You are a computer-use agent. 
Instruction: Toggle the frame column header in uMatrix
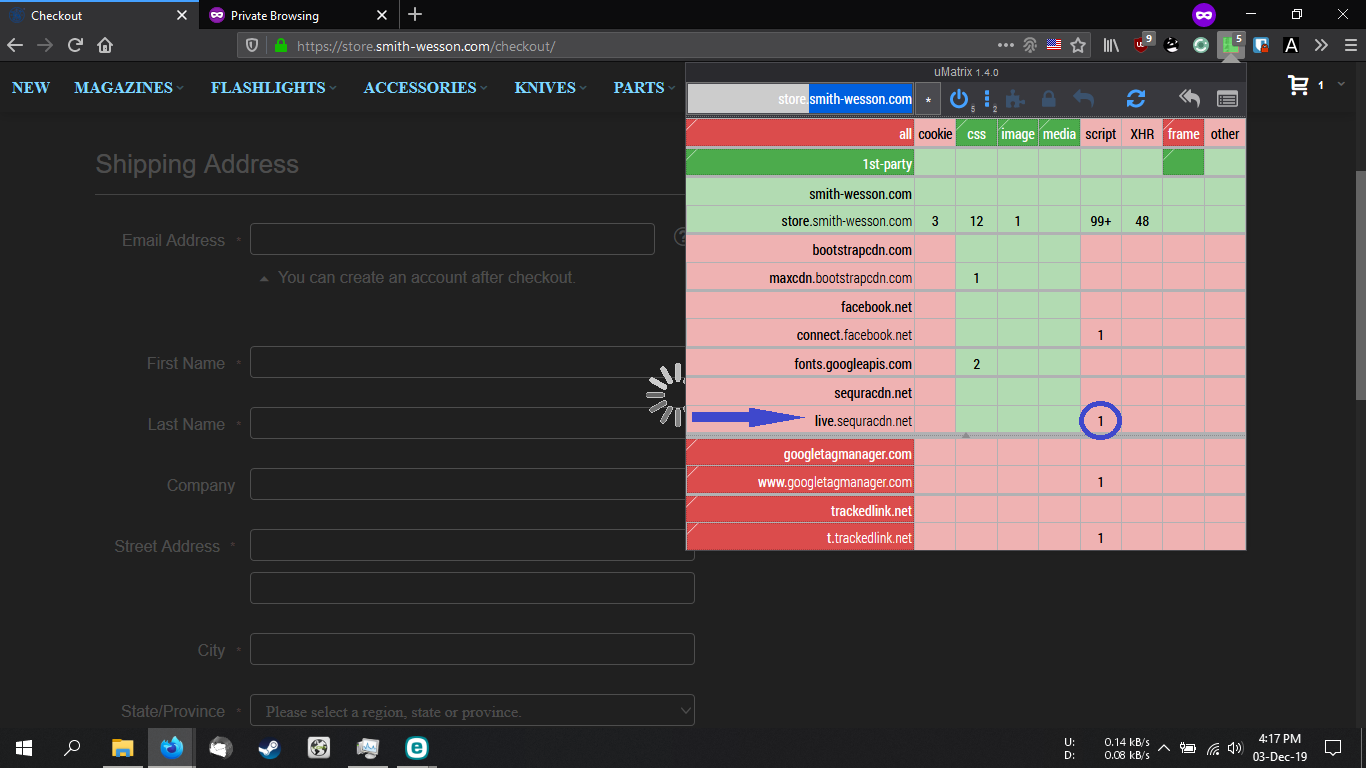tap(1184, 134)
